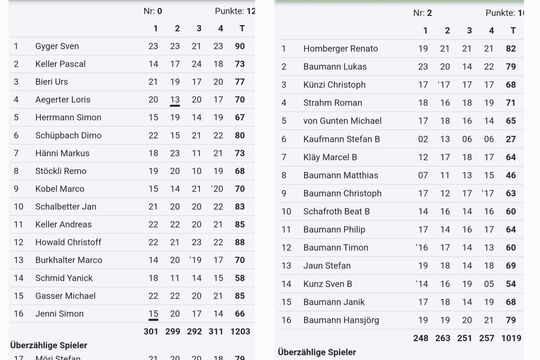Viewport: 540px width, 360px height.
Task: Click Howald Christoff's total score 88
Action: pos(240,242)
